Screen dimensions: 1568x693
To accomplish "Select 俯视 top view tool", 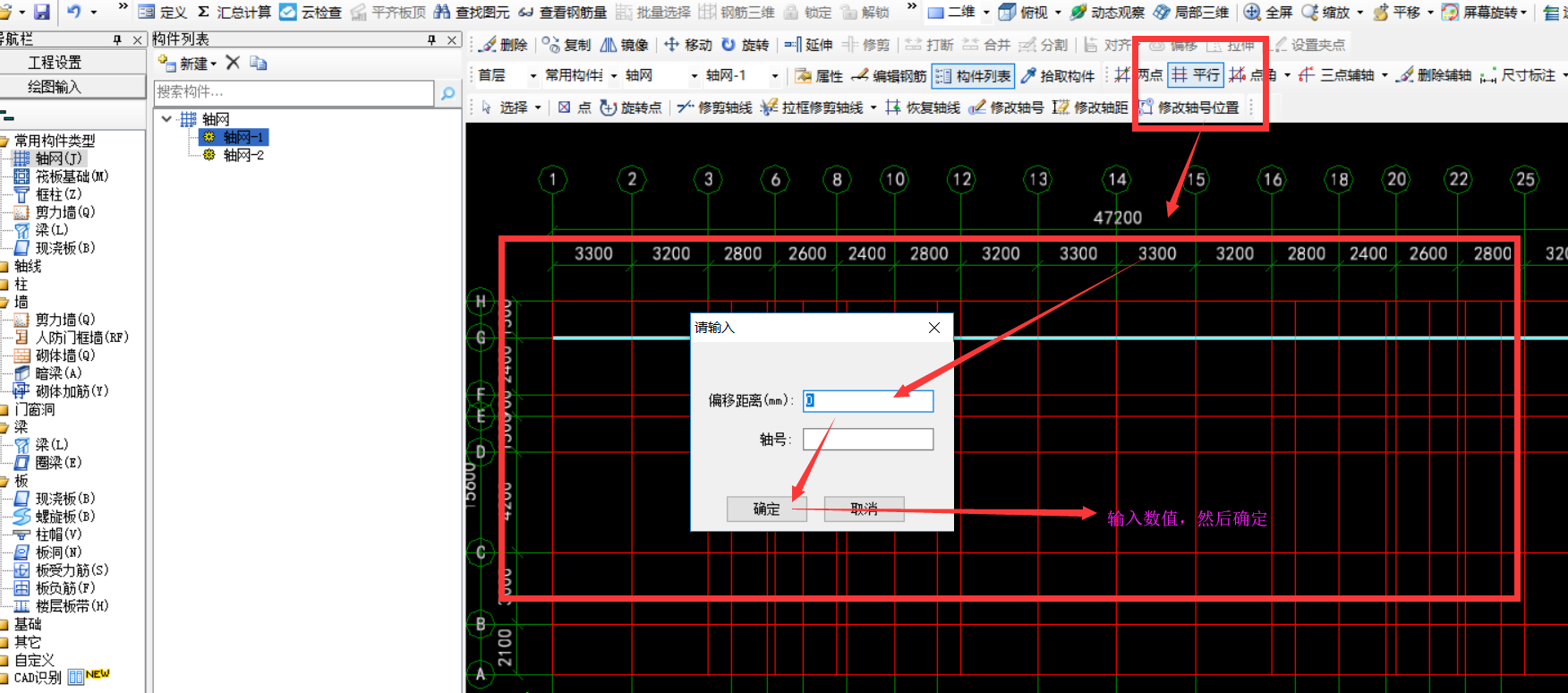I will click(x=1023, y=12).
